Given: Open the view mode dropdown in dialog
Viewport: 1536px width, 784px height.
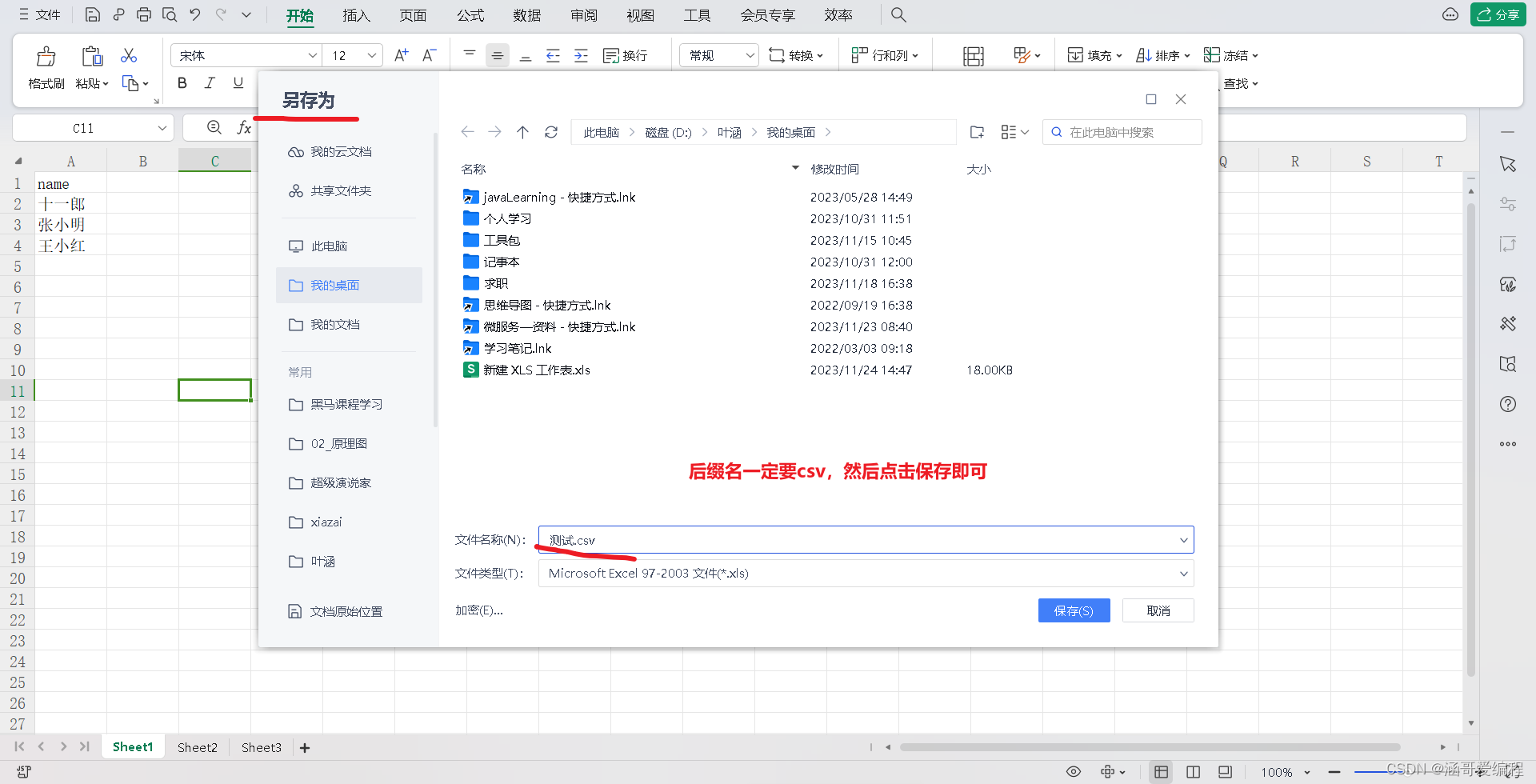Looking at the screenshot, I should coord(1014,132).
